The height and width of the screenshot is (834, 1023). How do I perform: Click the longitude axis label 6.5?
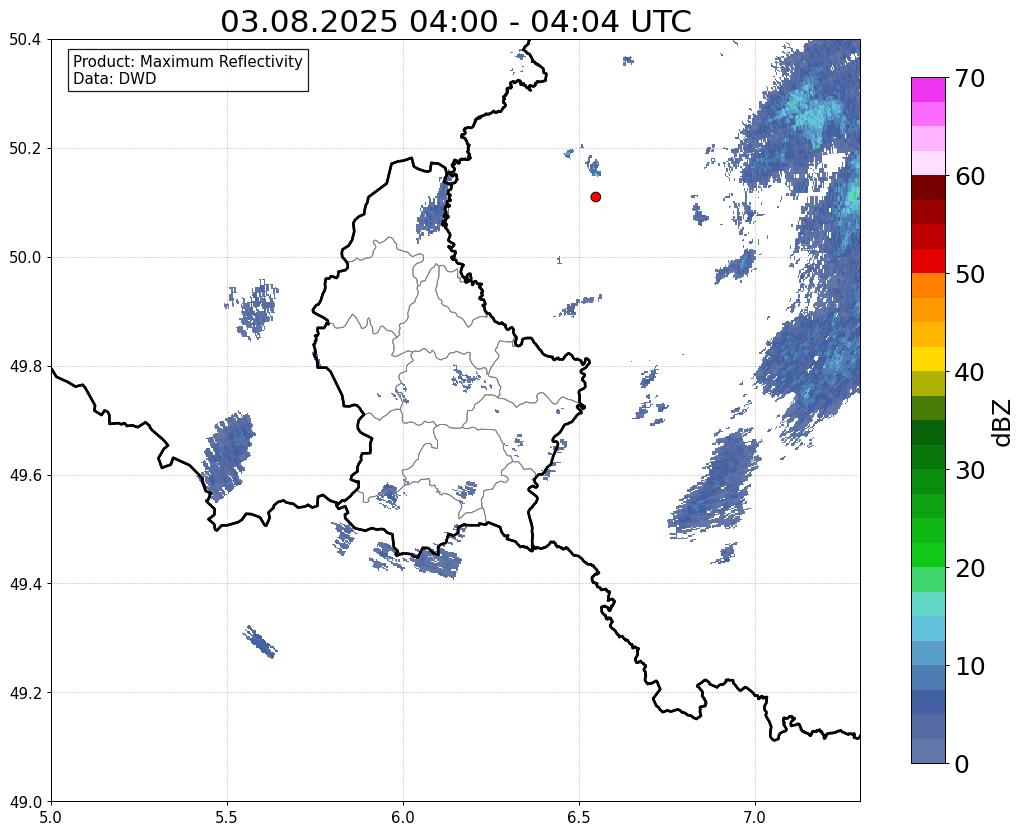(579, 817)
